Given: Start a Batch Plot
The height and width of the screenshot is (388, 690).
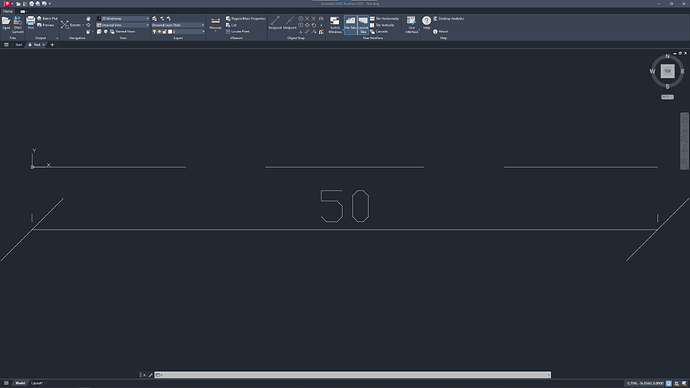Looking at the screenshot, I should click(47, 18).
